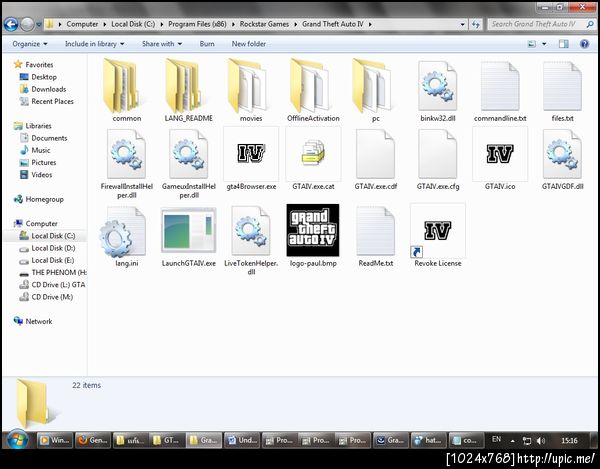The height and width of the screenshot is (469, 600).
Task: Select the GTAIV.ico file
Action: point(500,159)
